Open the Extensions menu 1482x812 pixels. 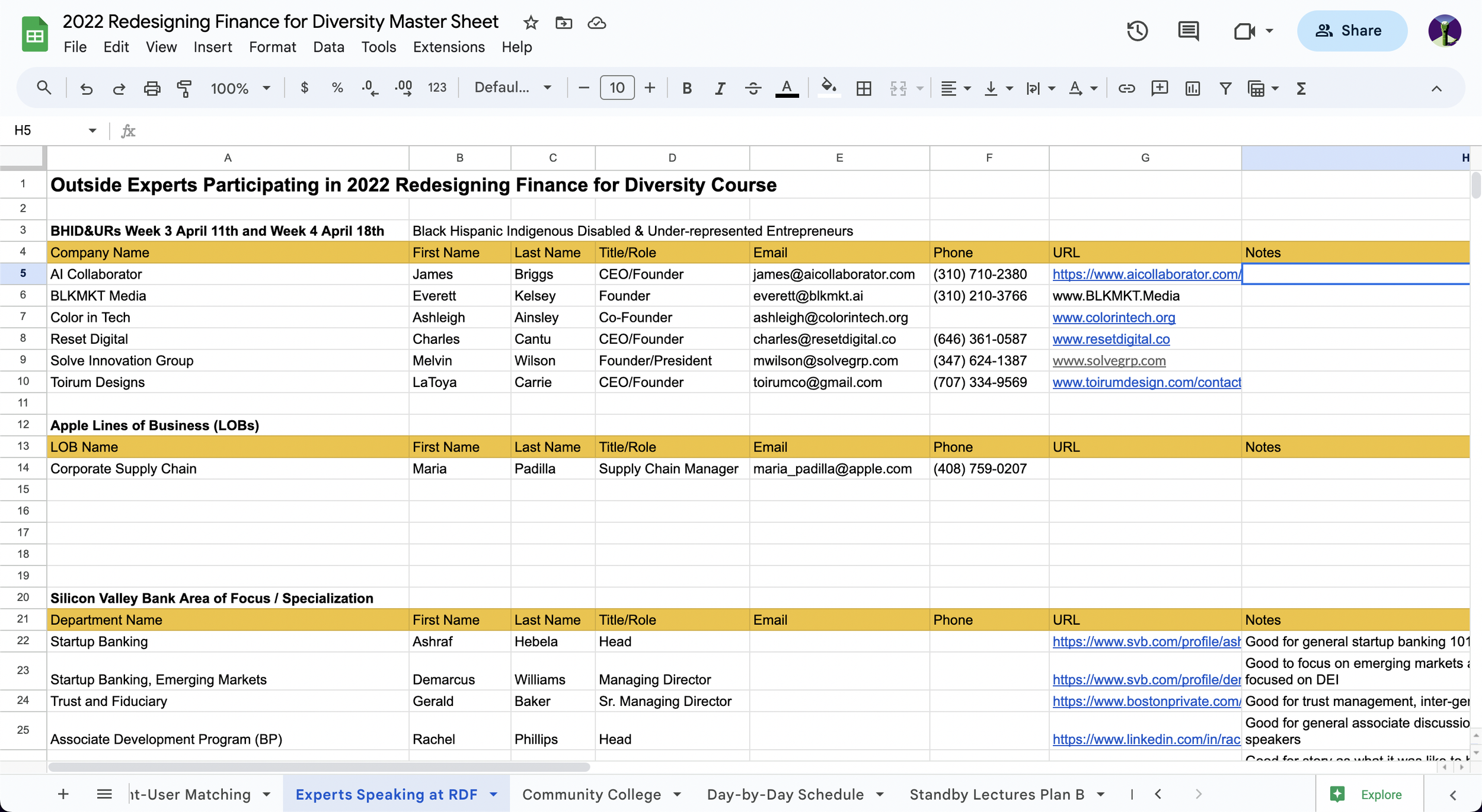pos(449,47)
